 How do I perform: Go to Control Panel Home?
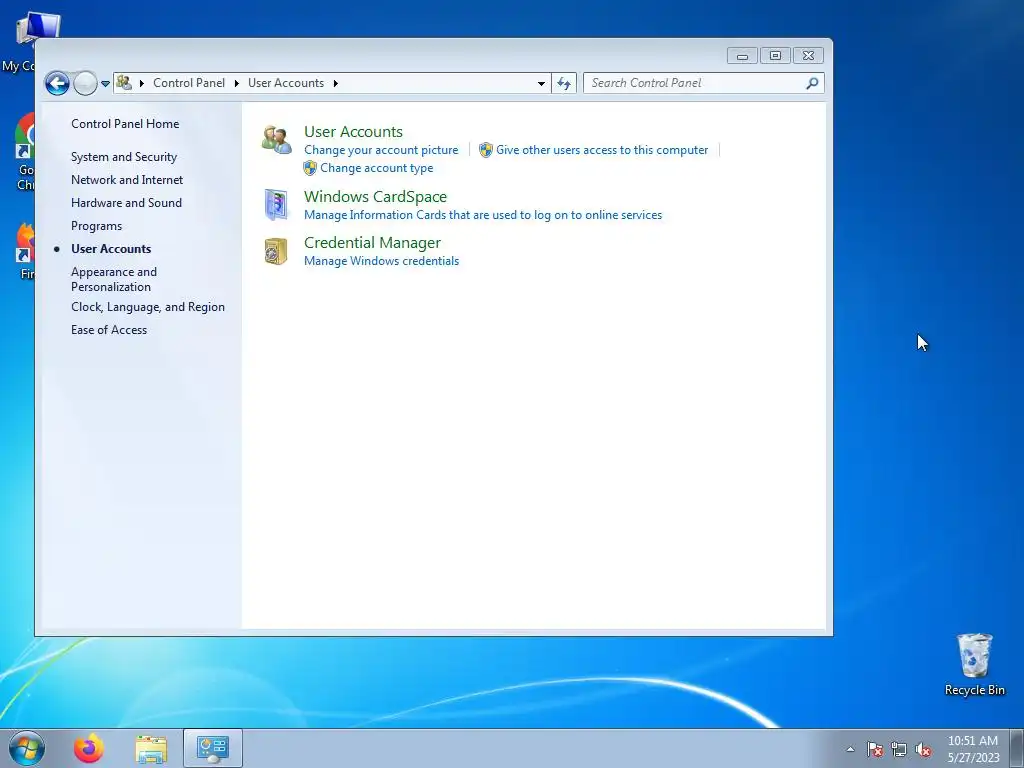[125, 123]
